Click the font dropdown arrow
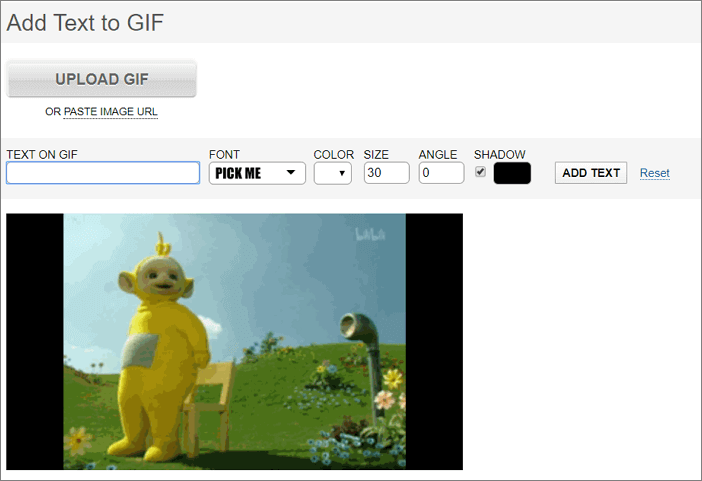This screenshot has width=702, height=481. [291, 173]
